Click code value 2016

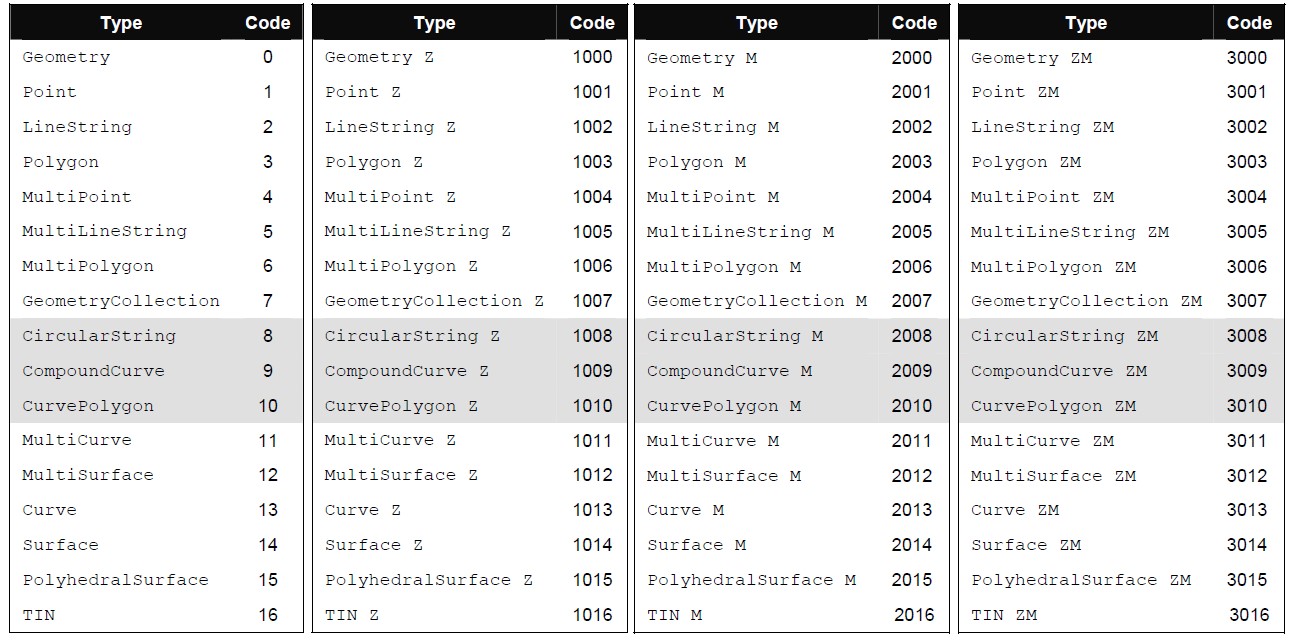click(914, 615)
